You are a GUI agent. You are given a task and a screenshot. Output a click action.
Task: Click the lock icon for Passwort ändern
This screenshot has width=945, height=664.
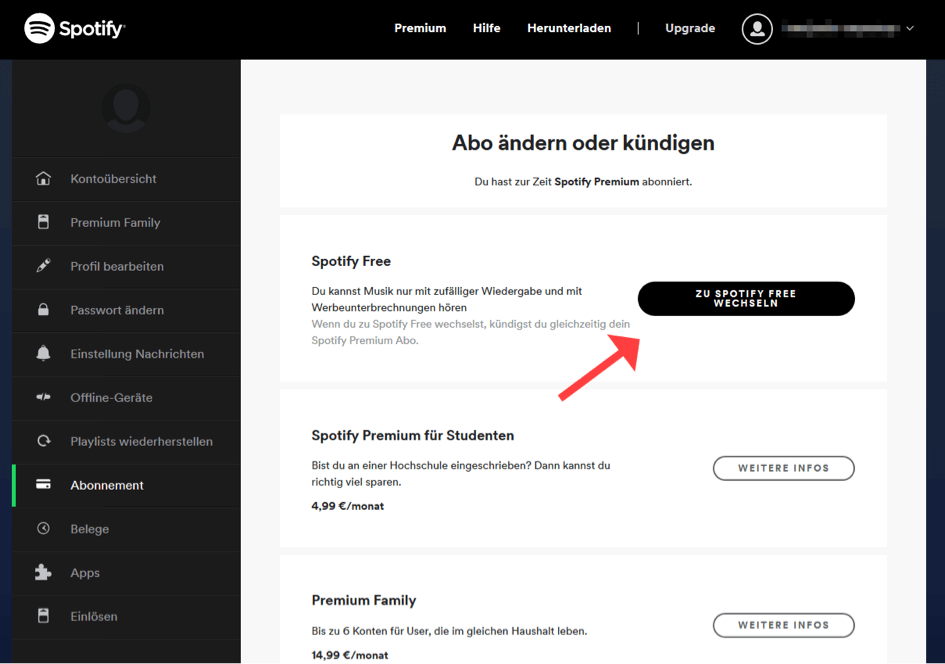coord(43,310)
